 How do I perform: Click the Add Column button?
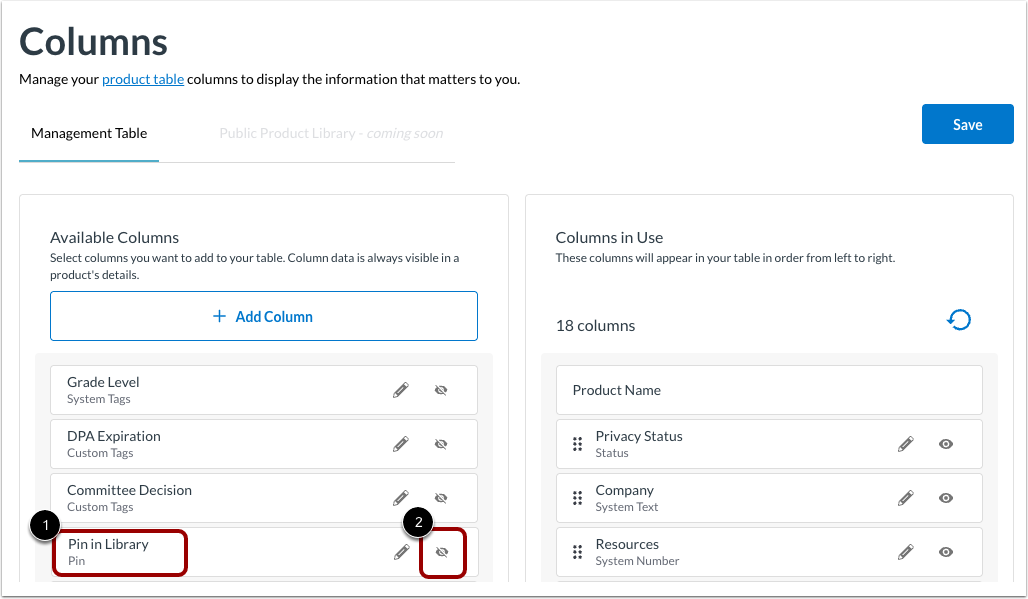(263, 316)
